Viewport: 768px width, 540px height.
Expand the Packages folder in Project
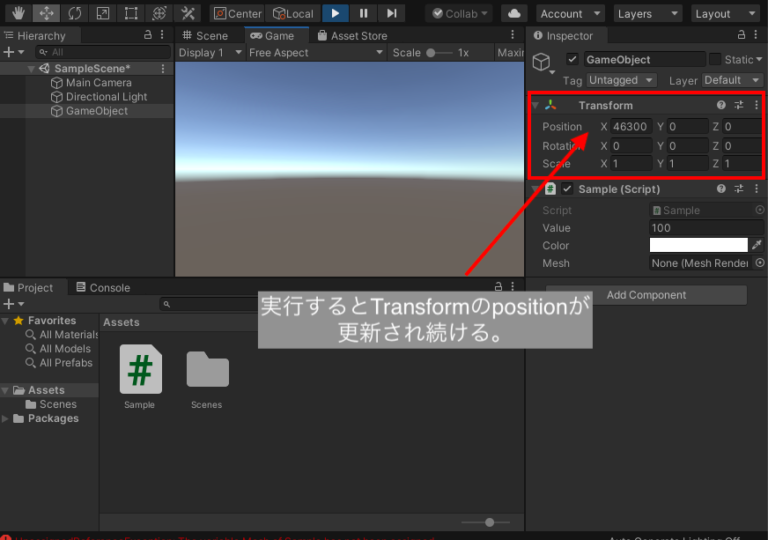click(5, 418)
